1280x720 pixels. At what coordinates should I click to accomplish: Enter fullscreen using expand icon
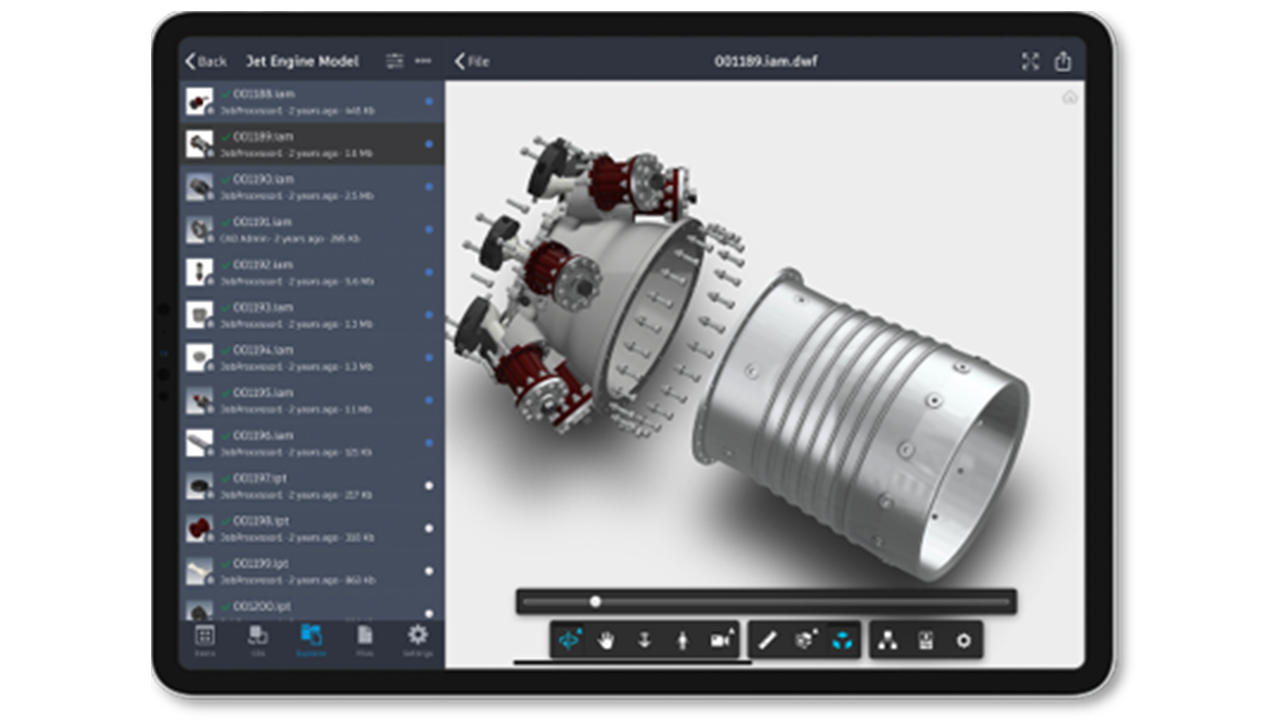1031,61
